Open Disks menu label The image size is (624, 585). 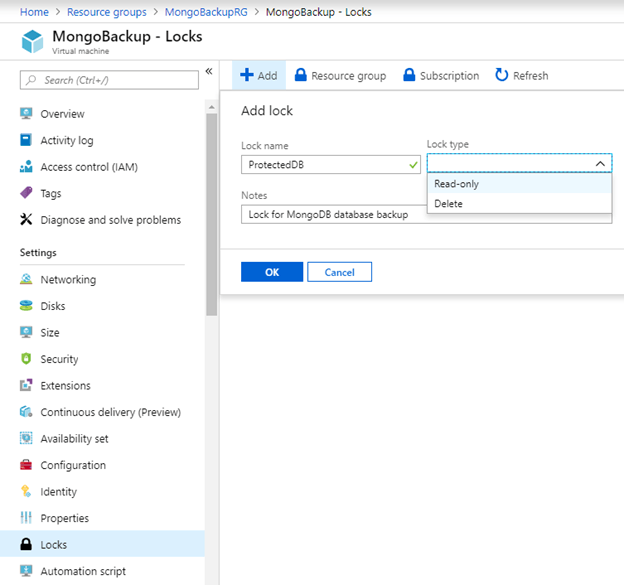click(x=53, y=306)
